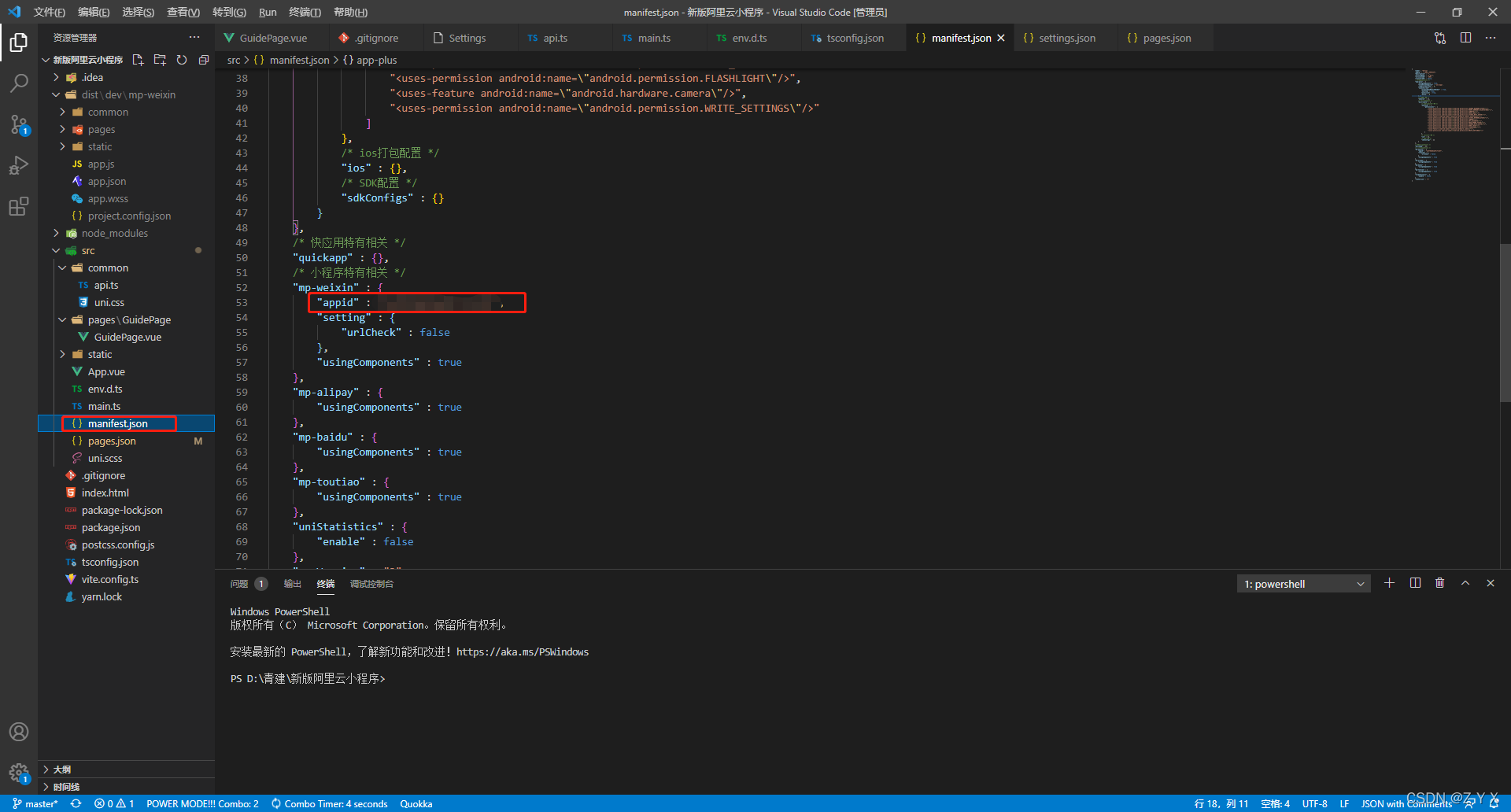Select the powershell terminal dropdown
This screenshot has height=812, width=1511.
click(1303, 584)
